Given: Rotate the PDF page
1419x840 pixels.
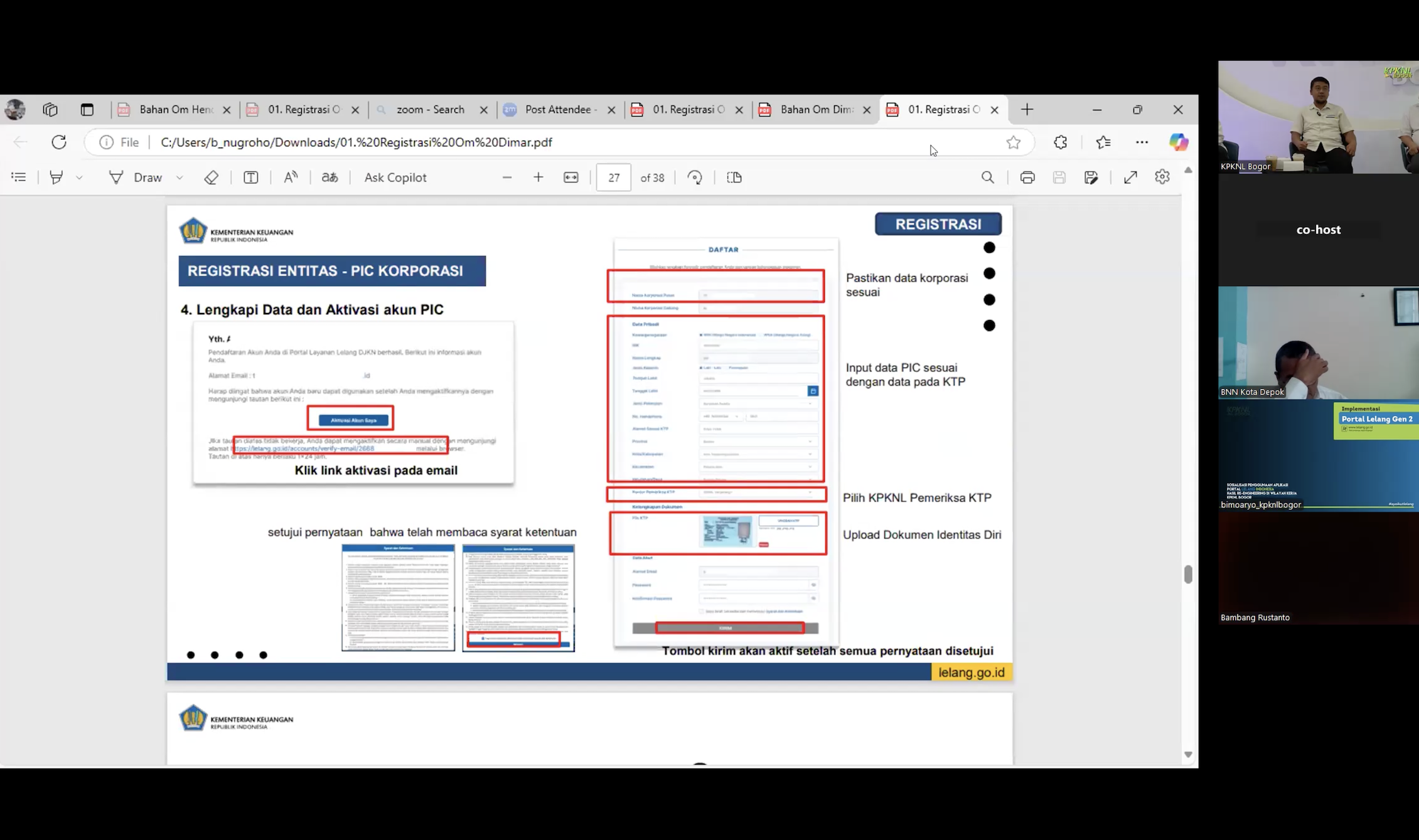Looking at the screenshot, I should [x=695, y=178].
